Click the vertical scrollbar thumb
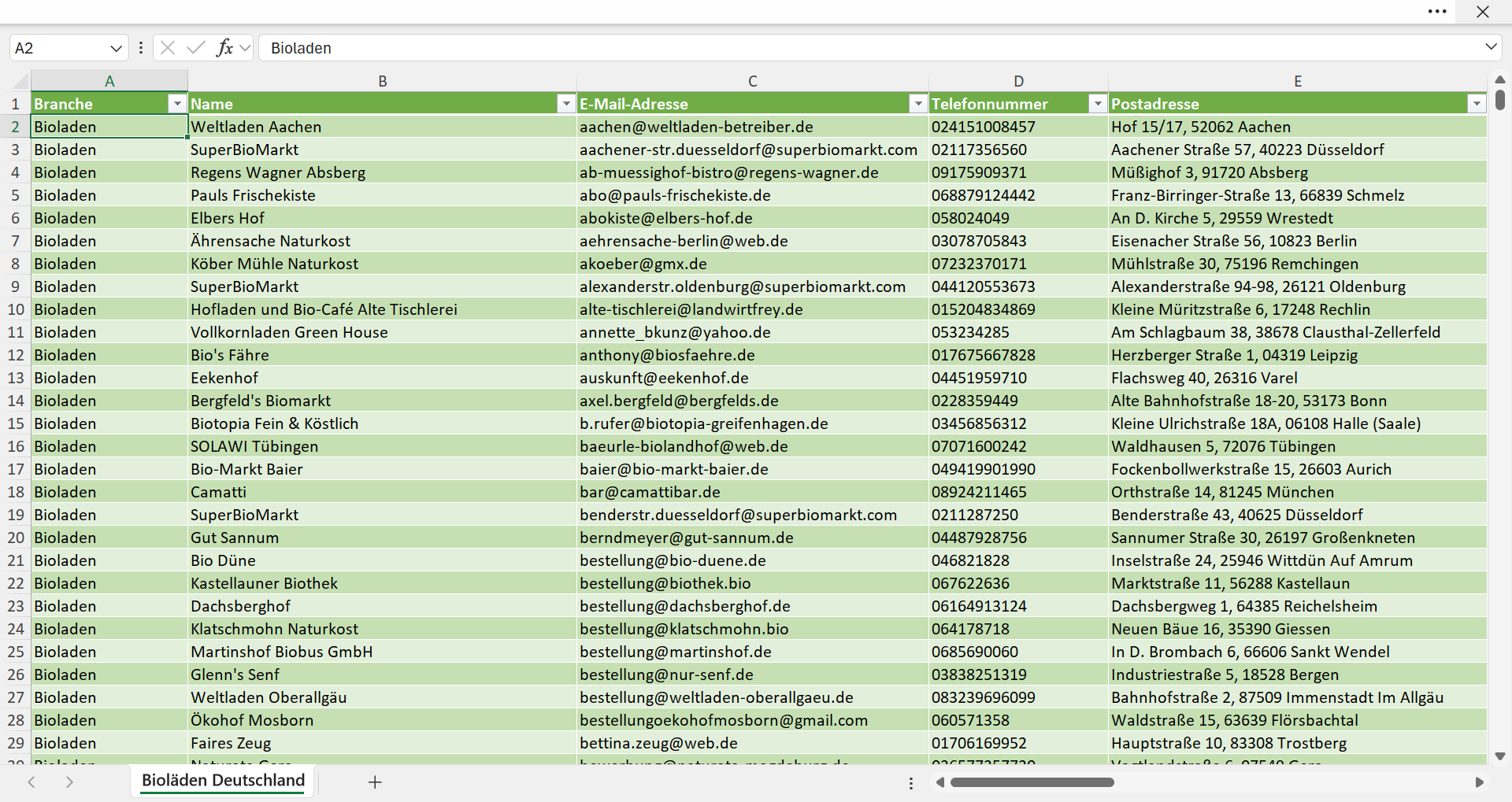1512x802 pixels. click(x=1500, y=100)
